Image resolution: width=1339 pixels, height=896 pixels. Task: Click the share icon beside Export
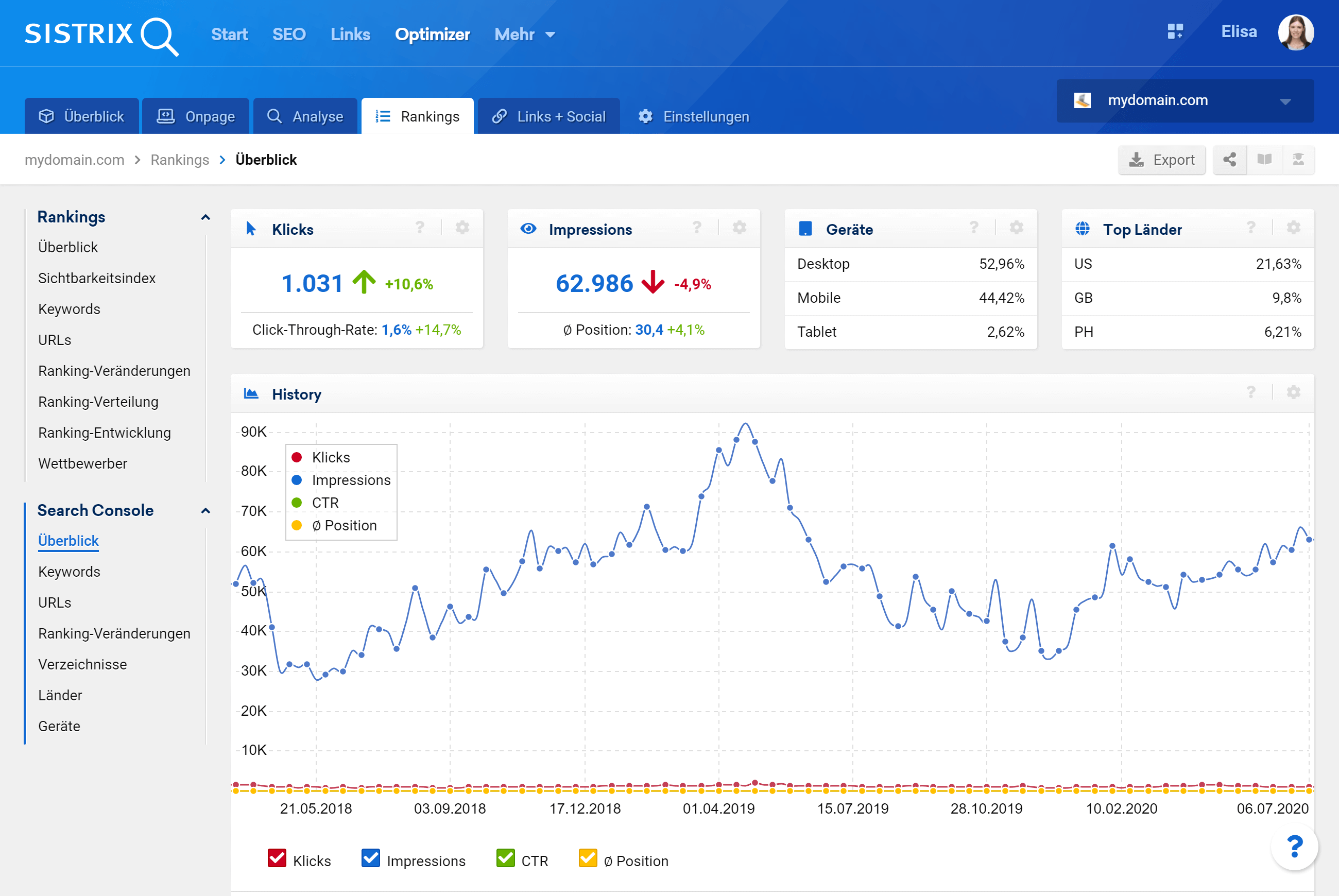coord(1229,160)
